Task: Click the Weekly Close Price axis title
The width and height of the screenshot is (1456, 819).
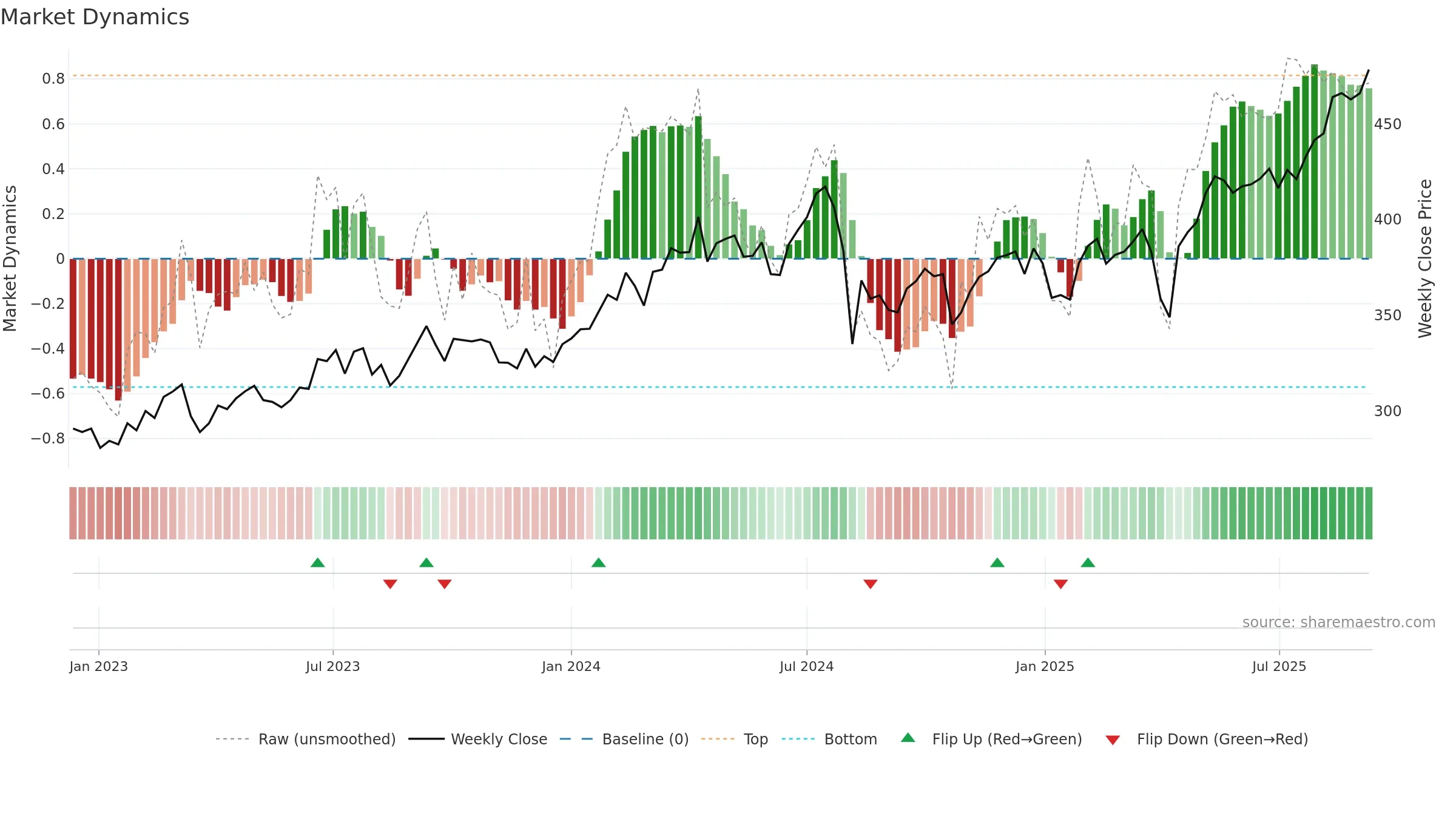Action: pos(1425,258)
